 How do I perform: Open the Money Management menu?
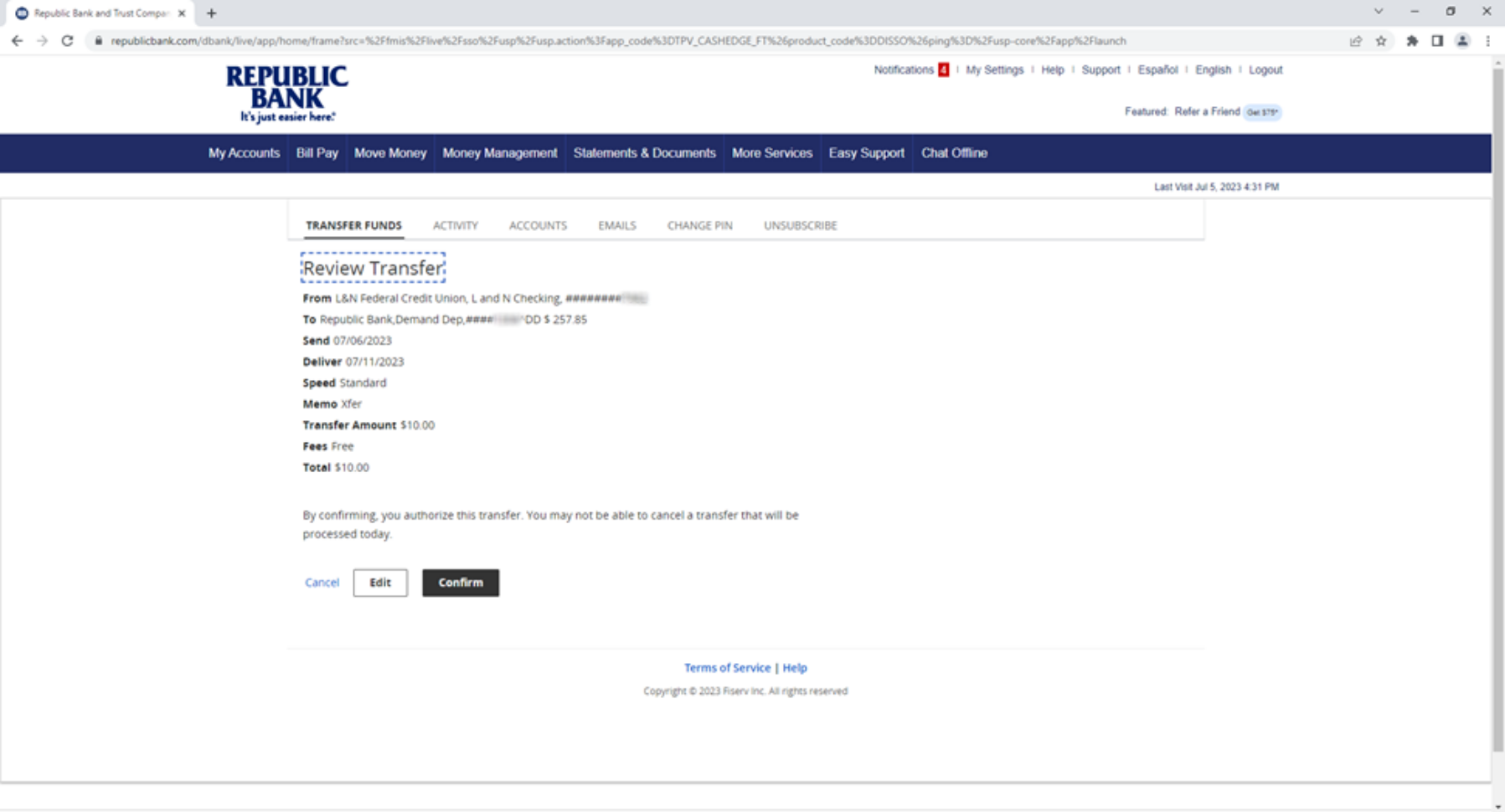pos(500,153)
